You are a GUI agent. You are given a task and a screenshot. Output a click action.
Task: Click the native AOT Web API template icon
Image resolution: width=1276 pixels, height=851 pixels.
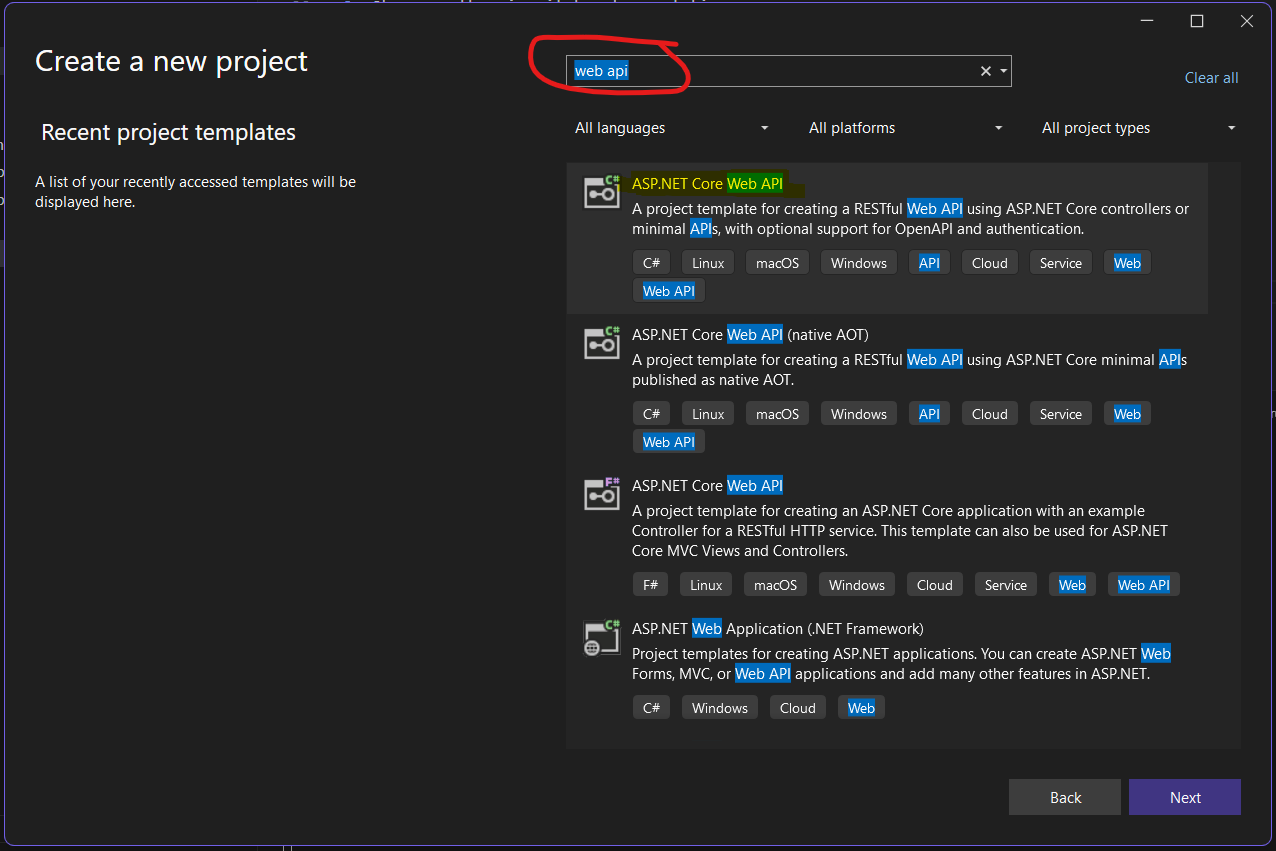(x=602, y=343)
